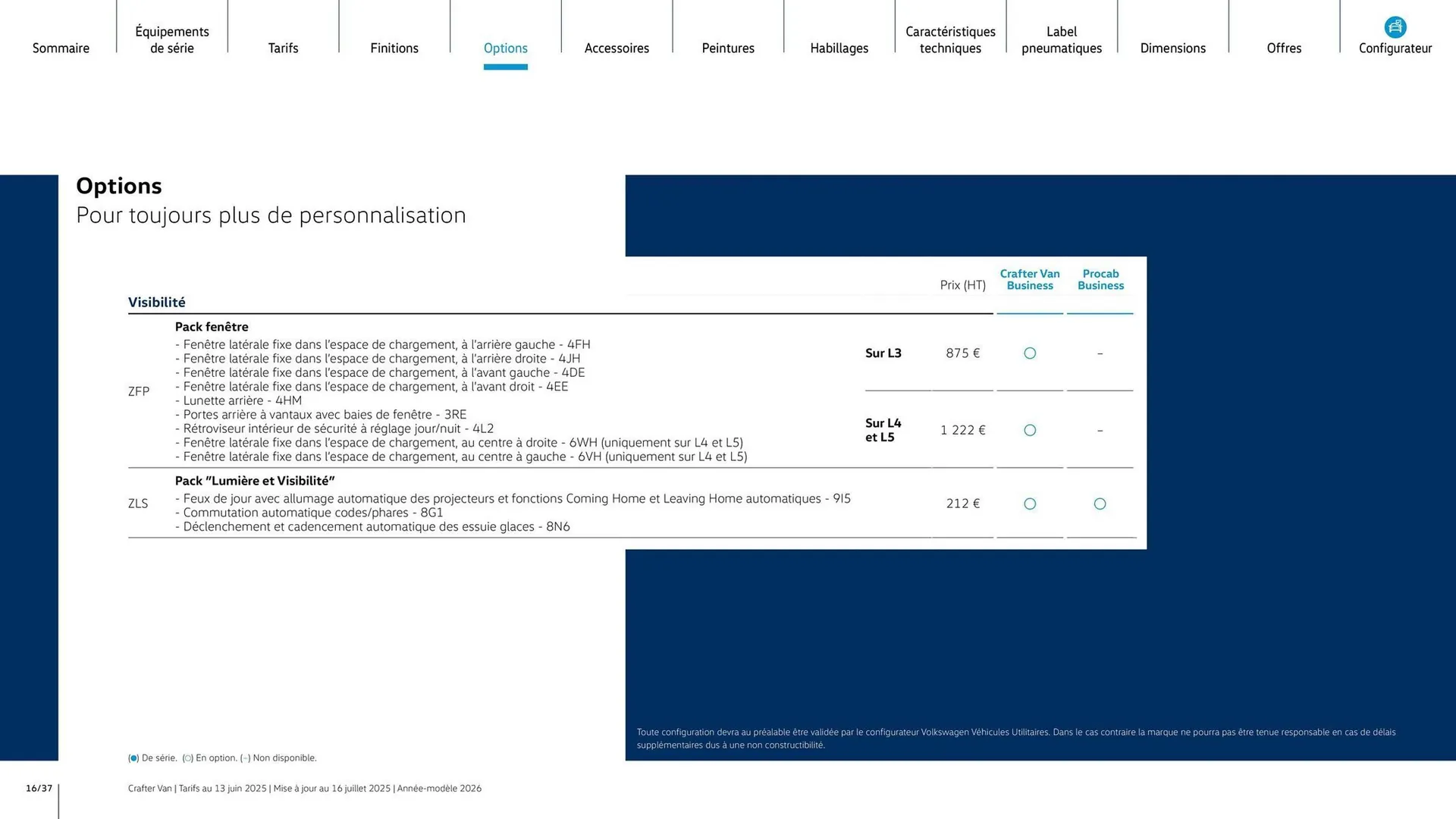Select Pack fenêtre L3 option circle for Crafter Van
This screenshot has height=819, width=1456.
pyautogui.click(x=1030, y=353)
